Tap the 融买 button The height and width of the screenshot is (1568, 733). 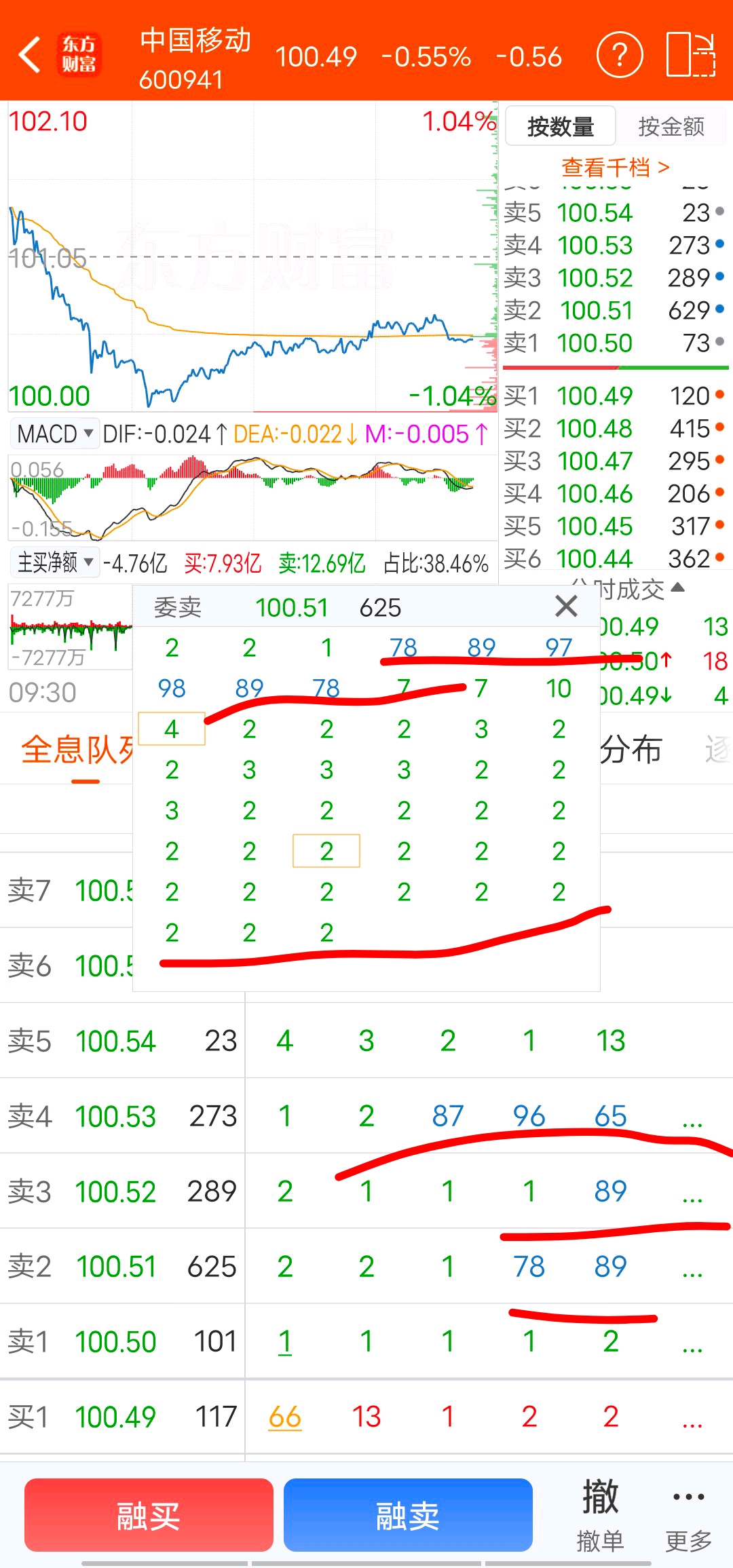click(149, 1515)
